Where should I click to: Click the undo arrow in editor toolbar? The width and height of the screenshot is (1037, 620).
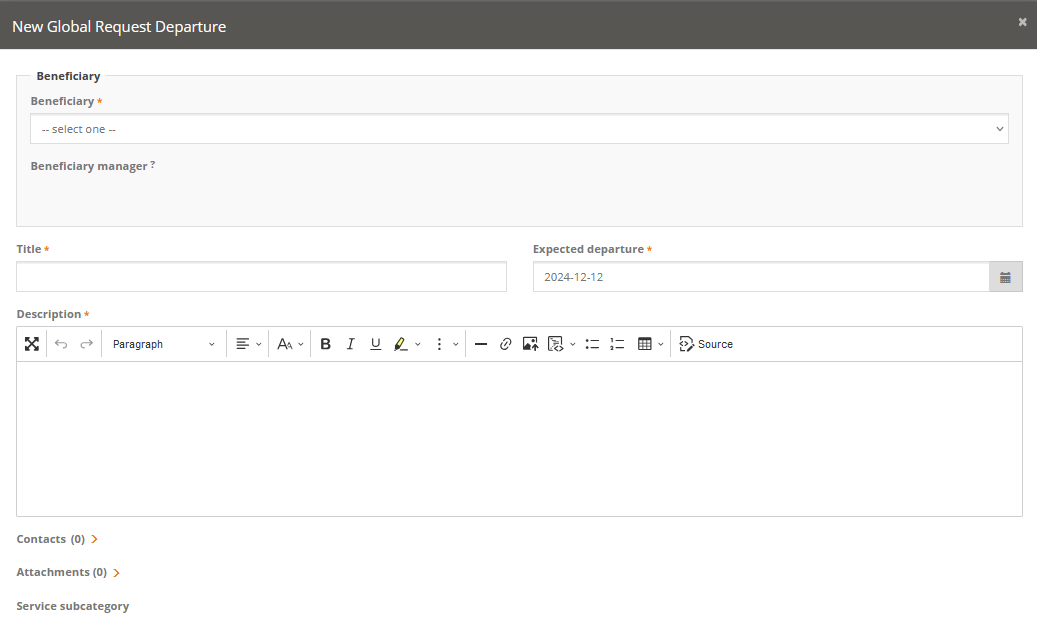point(61,344)
